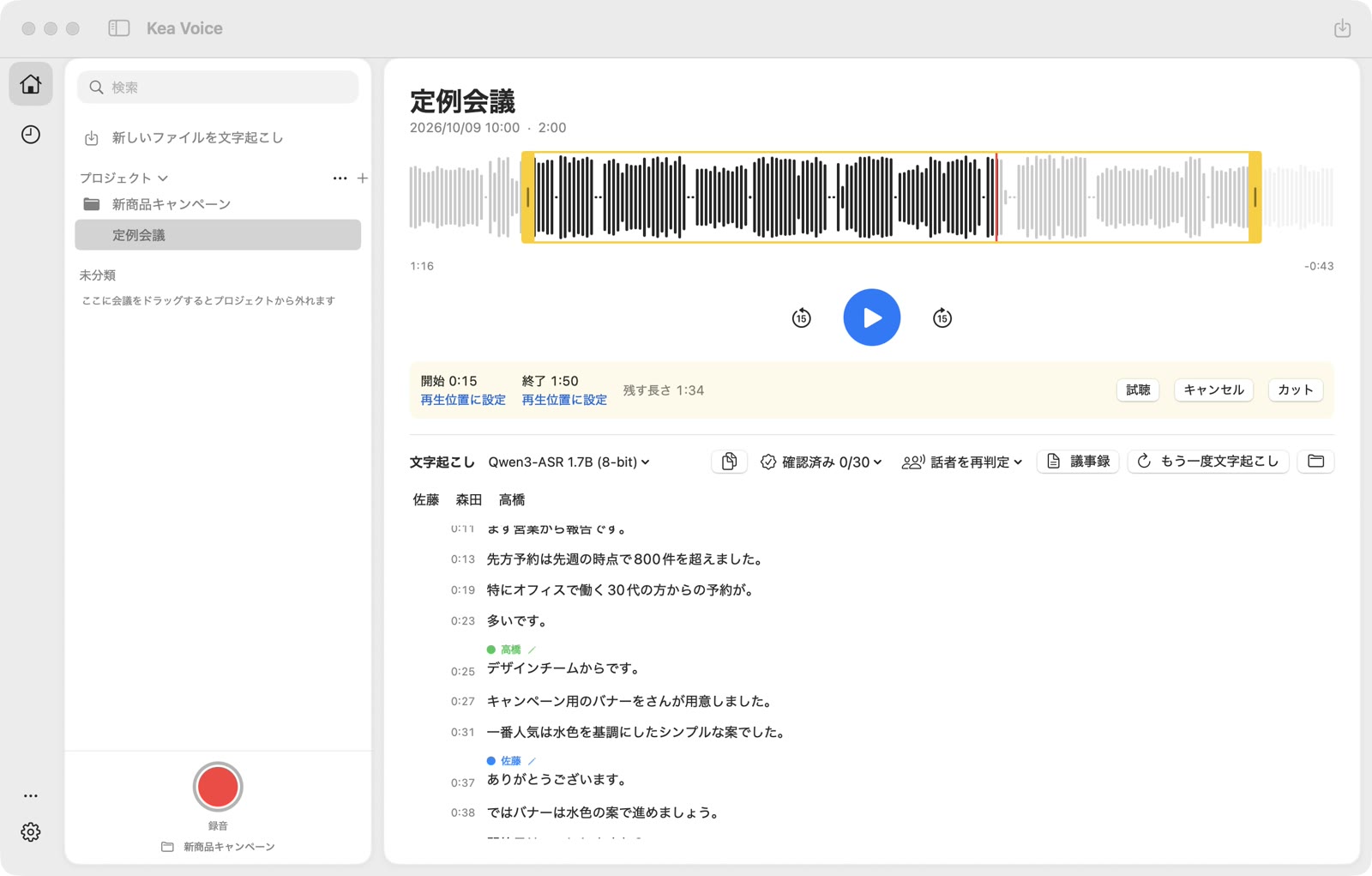Open the history clock icon in sidebar
The width and height of the screenshot is (1372, 876).
(31, 135)
